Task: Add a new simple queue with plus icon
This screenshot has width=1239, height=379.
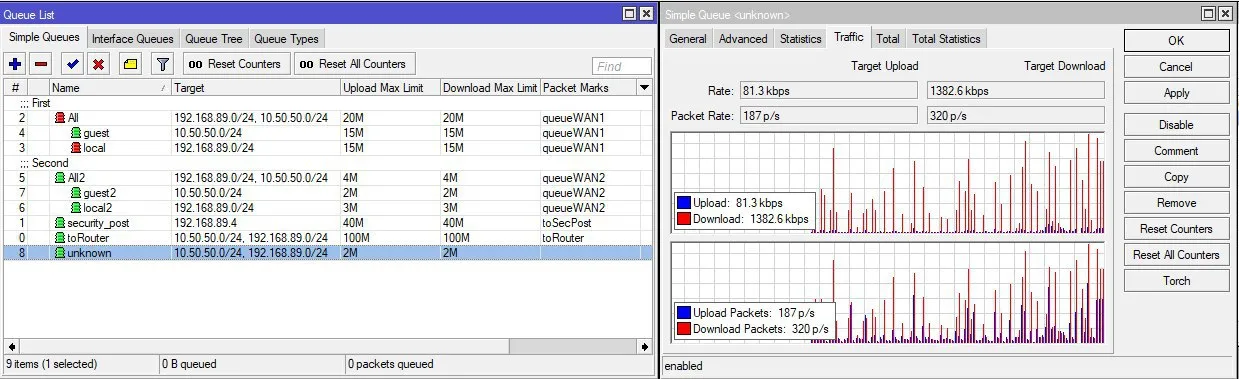Action: [x=15, y=64]
